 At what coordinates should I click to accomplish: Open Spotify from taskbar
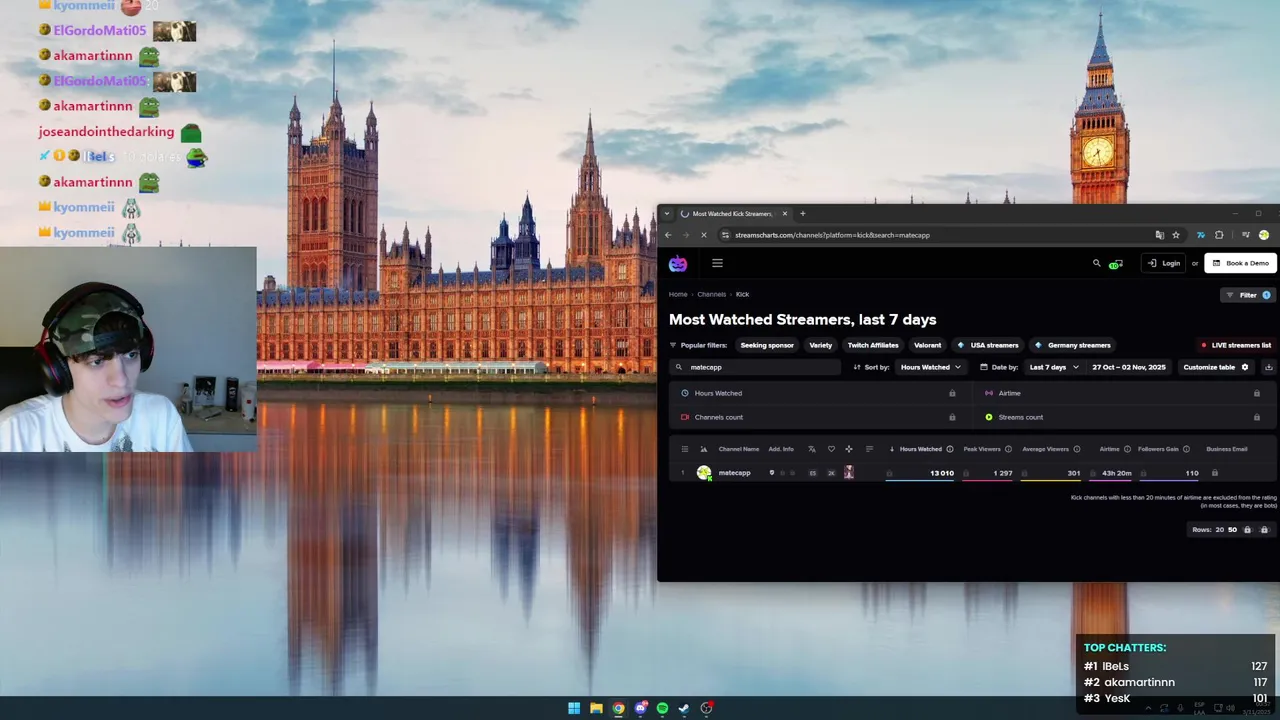click(662, 708)
